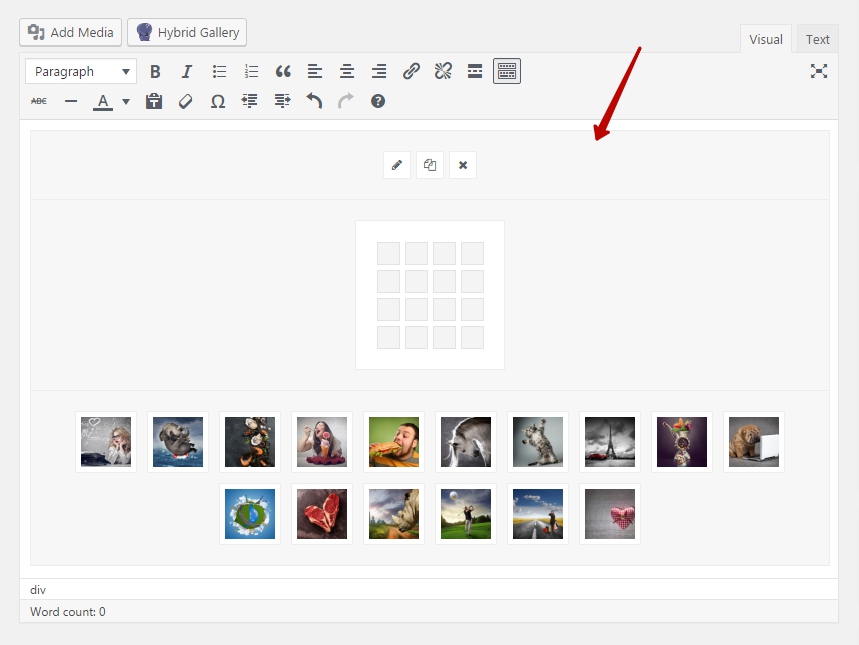The width and height of the screenshot is (859, 645).
Task: Apply blockquote formatting
Action: click(x=283, y=71)
